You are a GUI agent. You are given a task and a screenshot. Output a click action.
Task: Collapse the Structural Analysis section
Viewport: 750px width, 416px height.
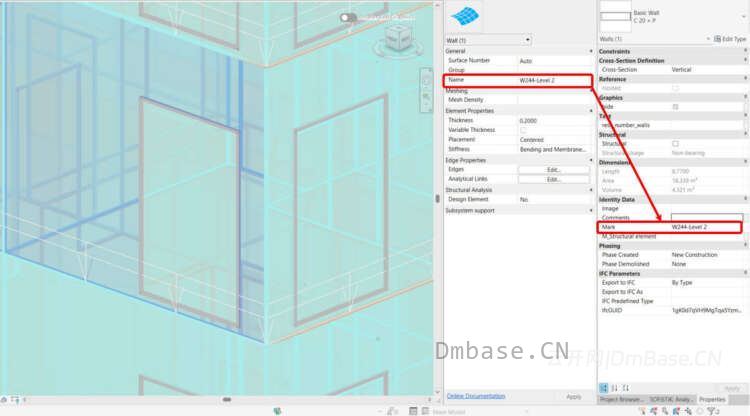click(591, 190)
